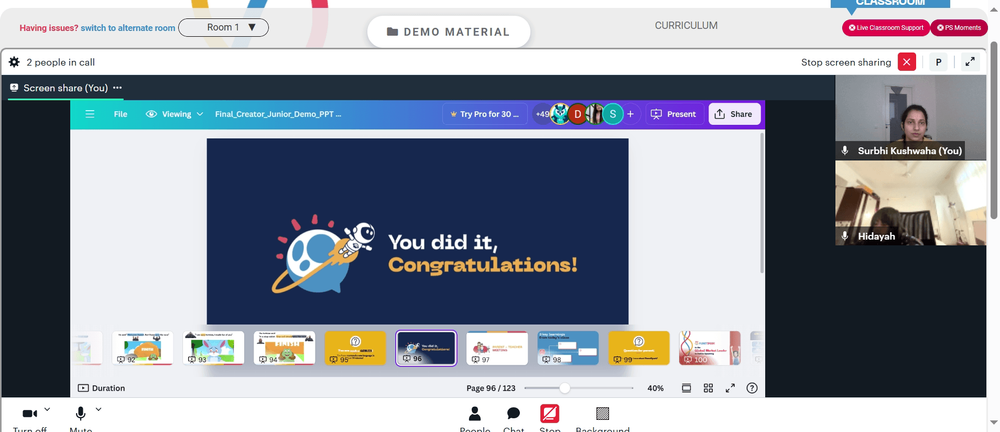Viewport: 1000px width, 432px height.
Task: Click Surbhi Kushwaha video tile
Action: pyautogui.click(x=910, y=117)
